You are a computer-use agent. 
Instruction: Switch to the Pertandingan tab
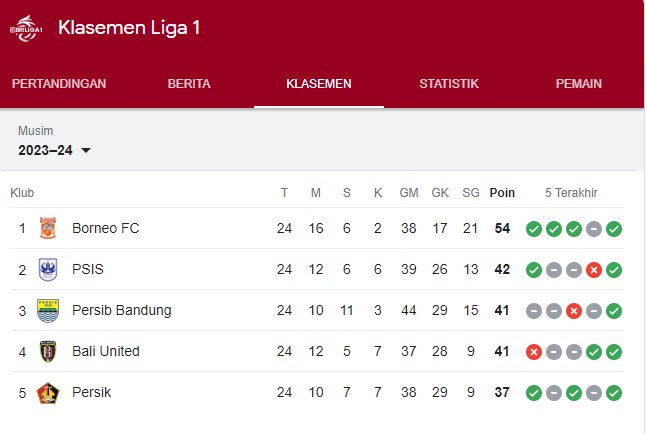click(x=59, y=83)
